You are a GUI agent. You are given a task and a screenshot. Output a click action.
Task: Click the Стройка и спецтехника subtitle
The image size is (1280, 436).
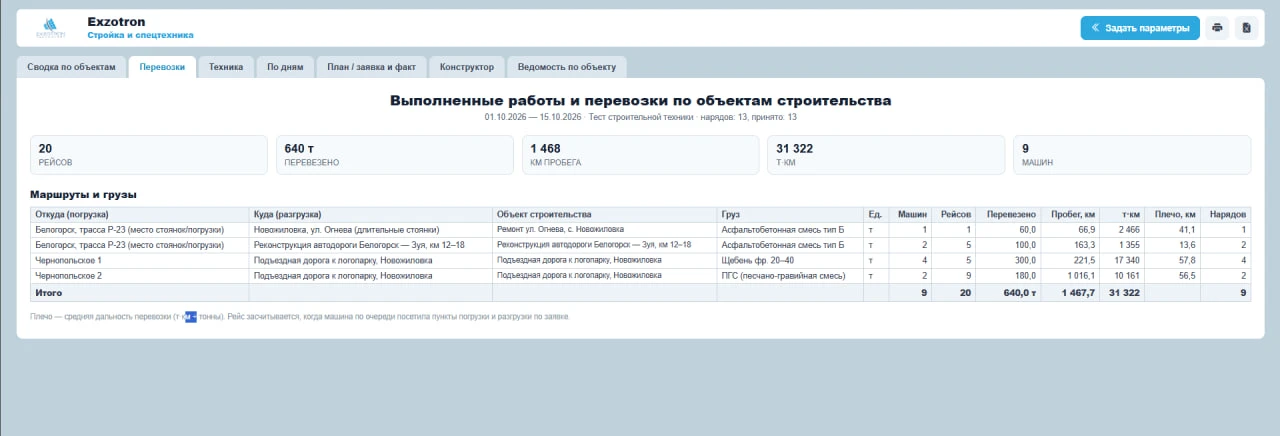[141, 35]
